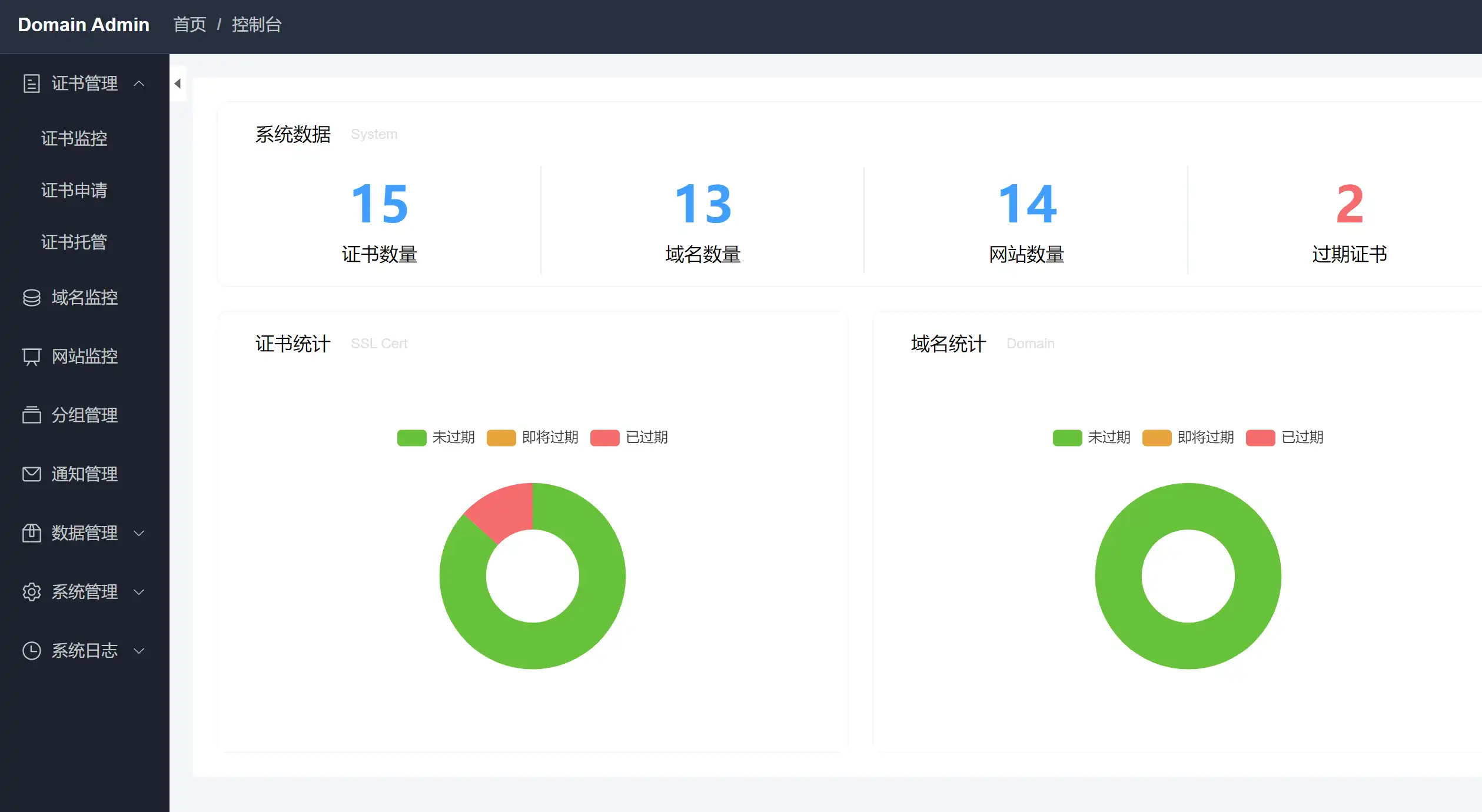The height and width of the screenshot is (812, 1482).
Task: Click the gray SSL Cert subtitle
Action: tap(379, 344)
